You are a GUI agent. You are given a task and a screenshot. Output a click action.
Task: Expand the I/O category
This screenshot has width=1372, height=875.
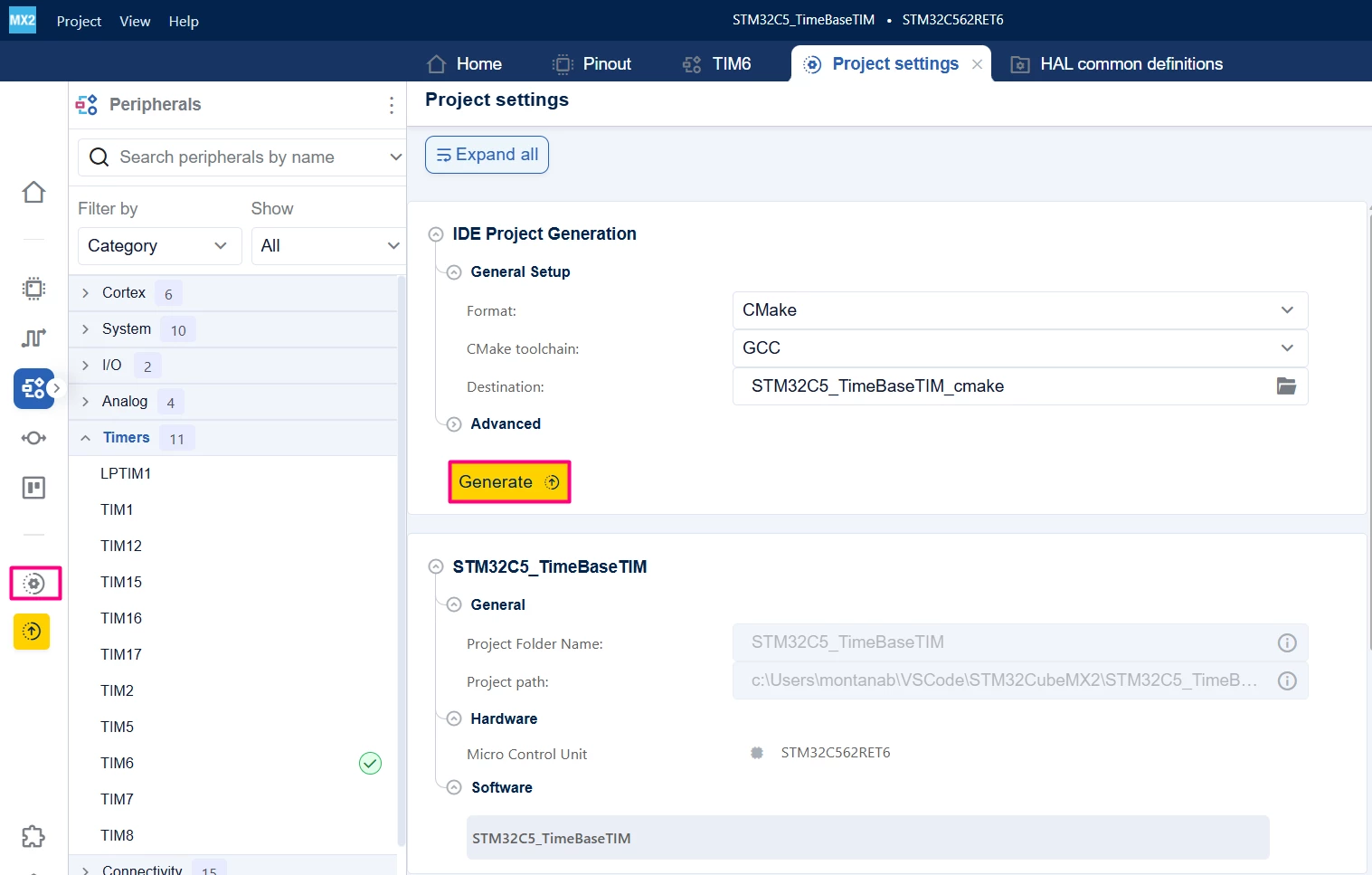click(86, 366)
